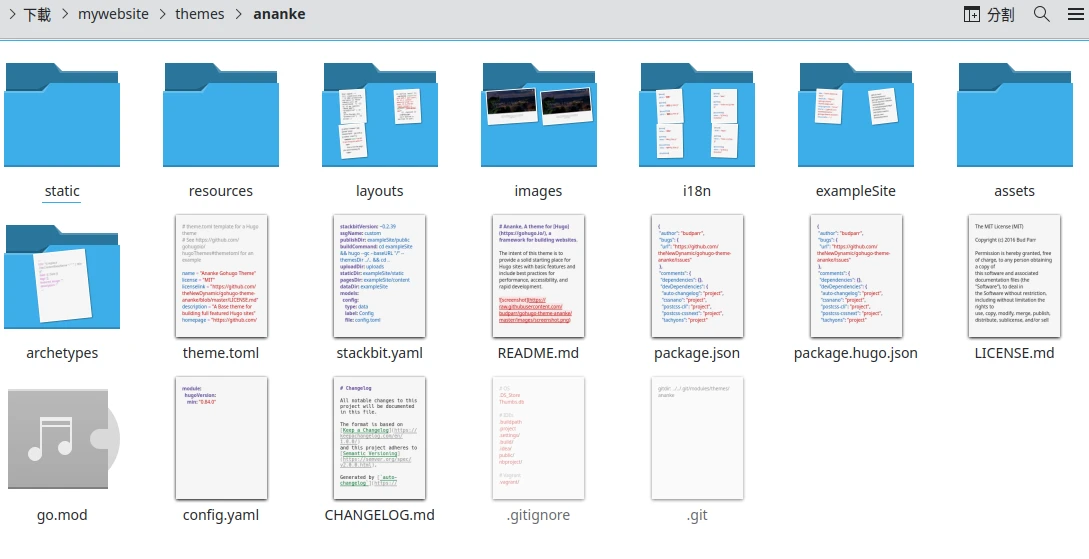Viewport: 1089px width, 559px height.
Task: Expand chevron before ananke breadcrumb
Action: (238, 15)
